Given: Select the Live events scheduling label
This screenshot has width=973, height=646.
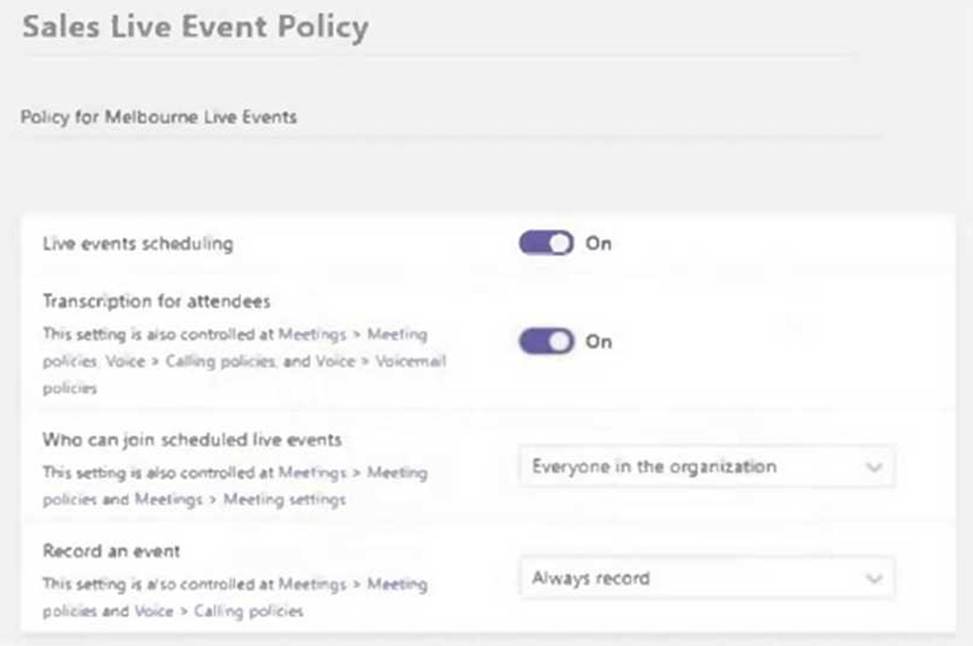Looking at the screenshot, I should click(137, 243).
